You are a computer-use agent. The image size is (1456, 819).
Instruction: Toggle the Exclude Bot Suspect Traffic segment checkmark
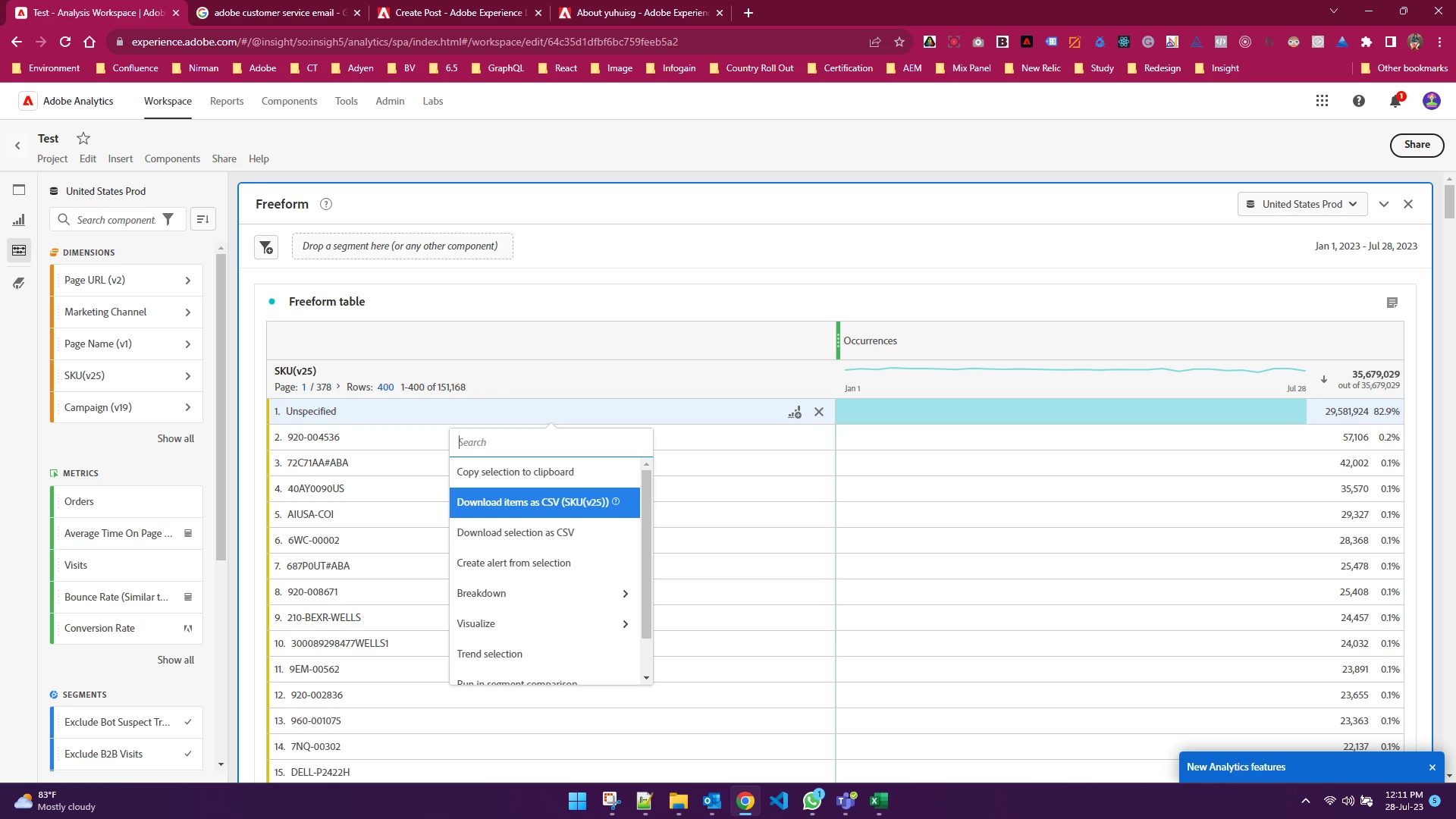click(x=188, y=722)
